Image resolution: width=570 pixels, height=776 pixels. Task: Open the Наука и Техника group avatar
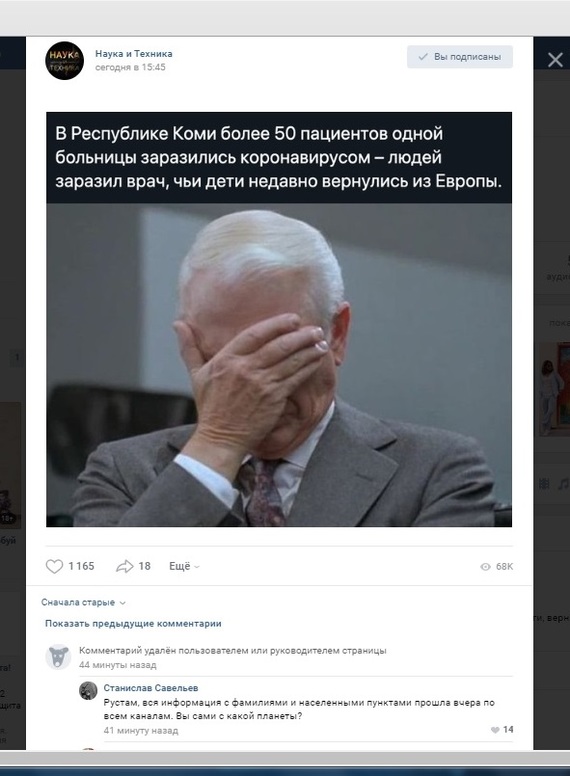64,60
